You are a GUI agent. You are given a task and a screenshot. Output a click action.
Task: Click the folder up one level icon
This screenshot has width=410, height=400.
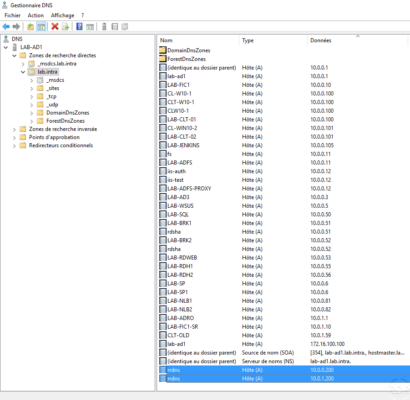click(x=30, y=27)
